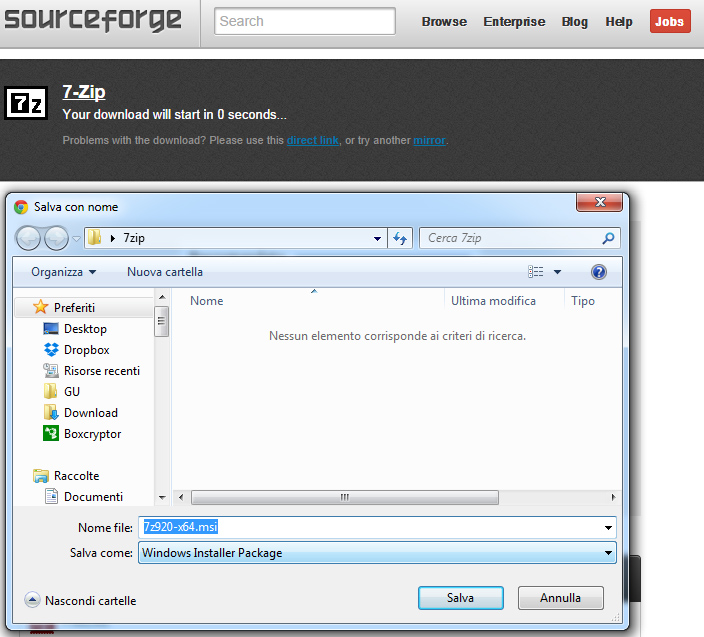The image size is (704, 637).
Task: Click the sourceforge logo
Action: (93, 20)
